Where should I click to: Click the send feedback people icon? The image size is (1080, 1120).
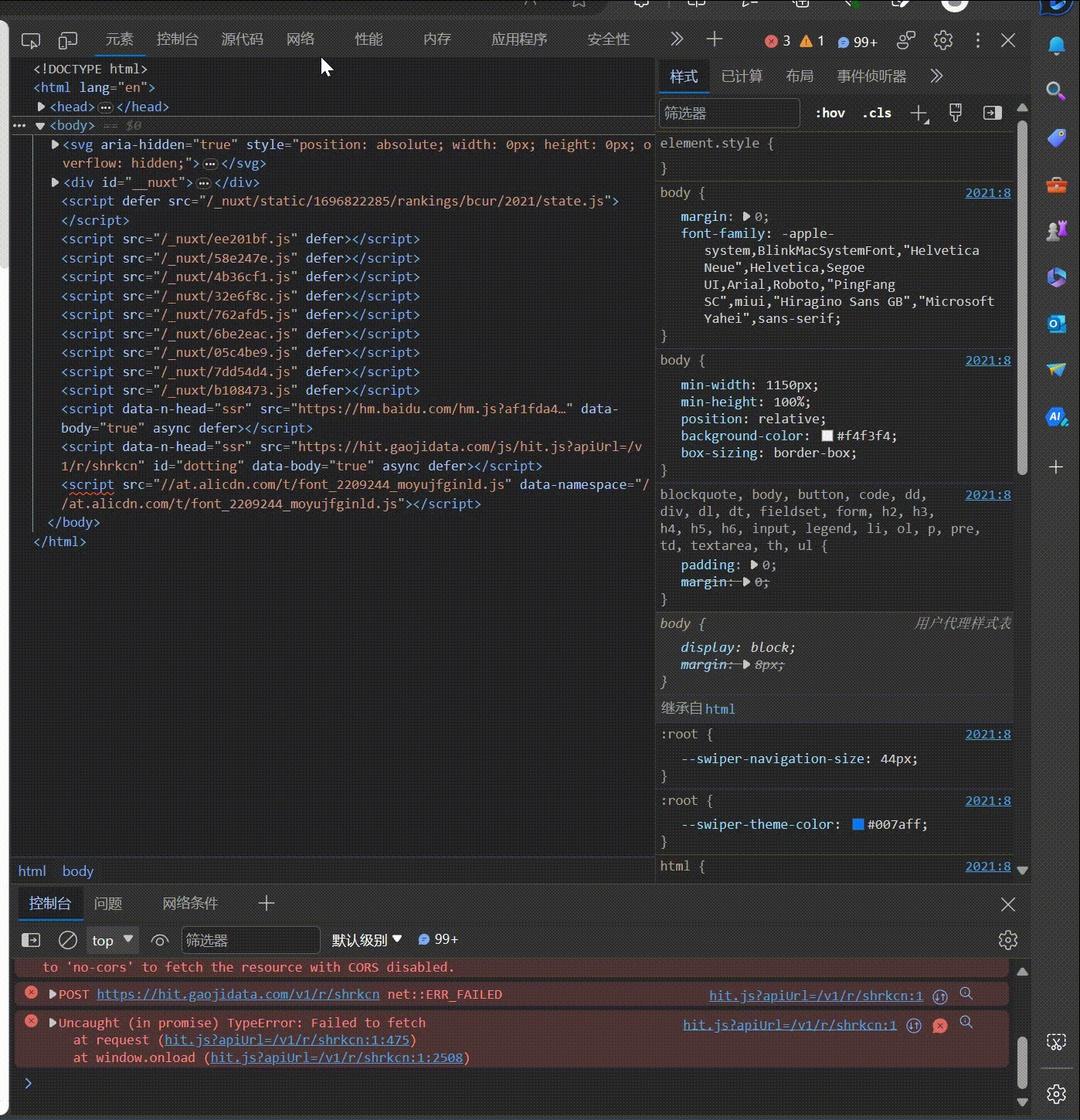906,40
